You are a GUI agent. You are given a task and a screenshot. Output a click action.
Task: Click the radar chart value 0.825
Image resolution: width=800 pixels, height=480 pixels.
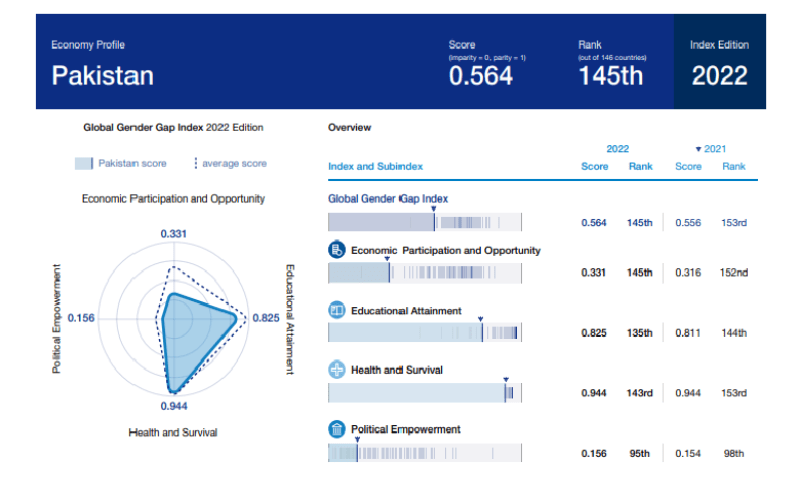pyautogui.click(x=266, y=318)
